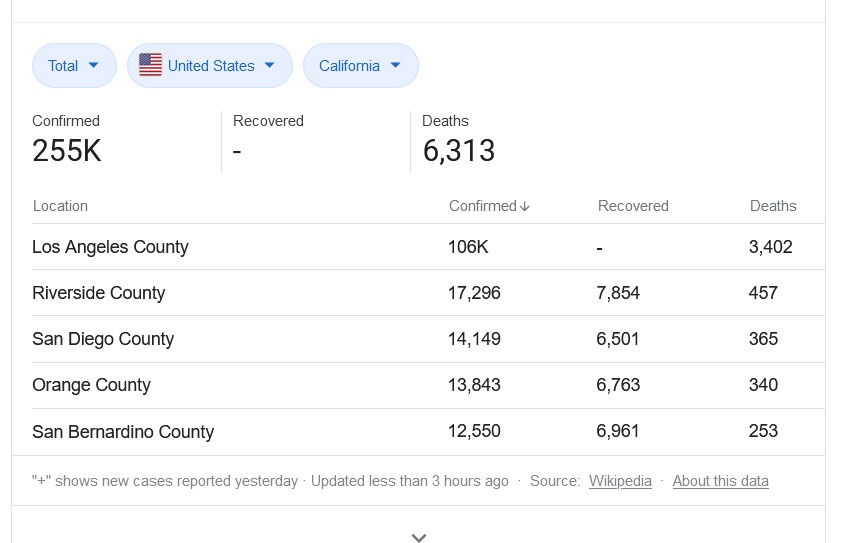Select the San Diego County row

pyautogui.click(x=428, y=339)
